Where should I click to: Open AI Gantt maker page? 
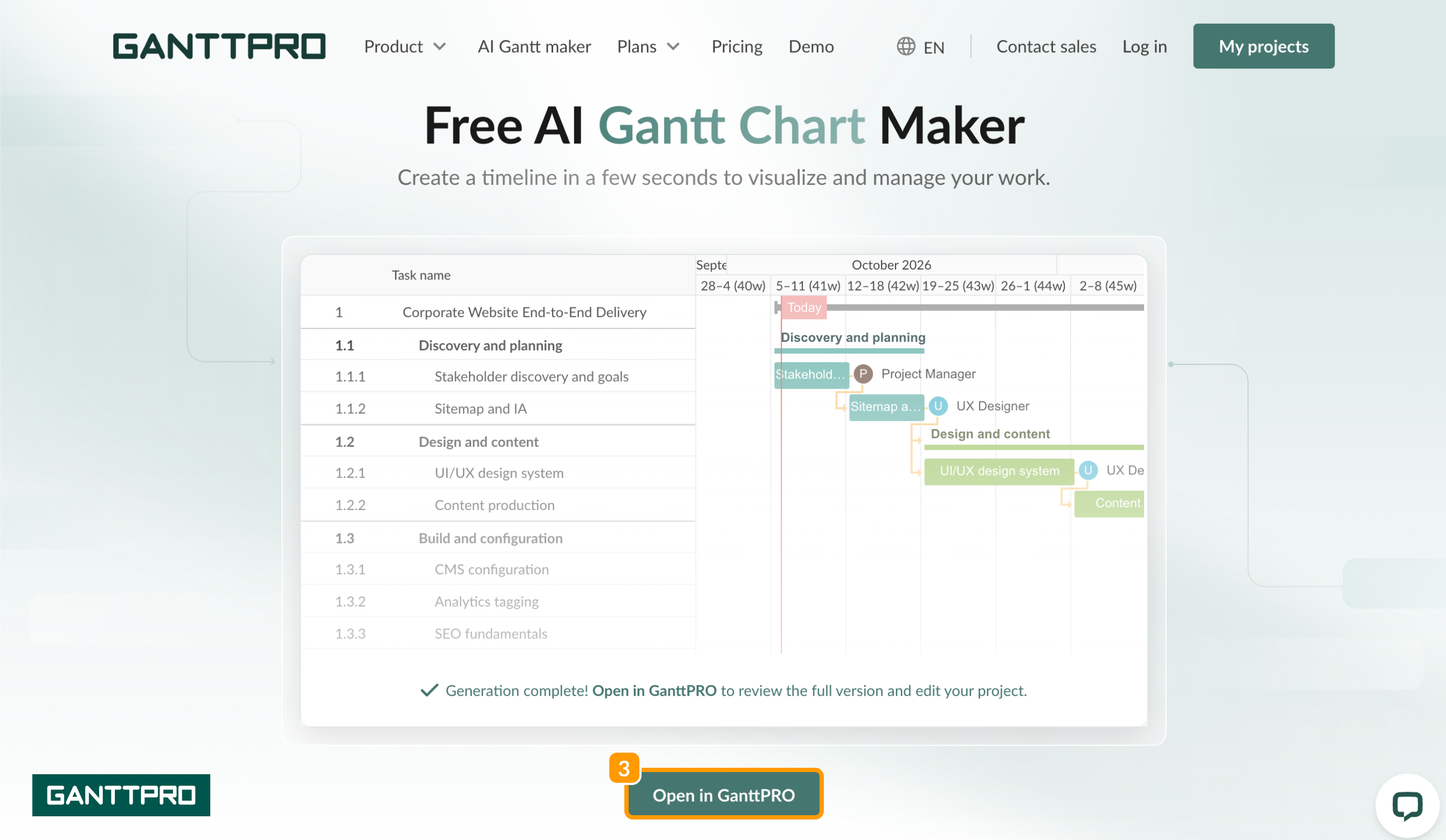(534, 46)
